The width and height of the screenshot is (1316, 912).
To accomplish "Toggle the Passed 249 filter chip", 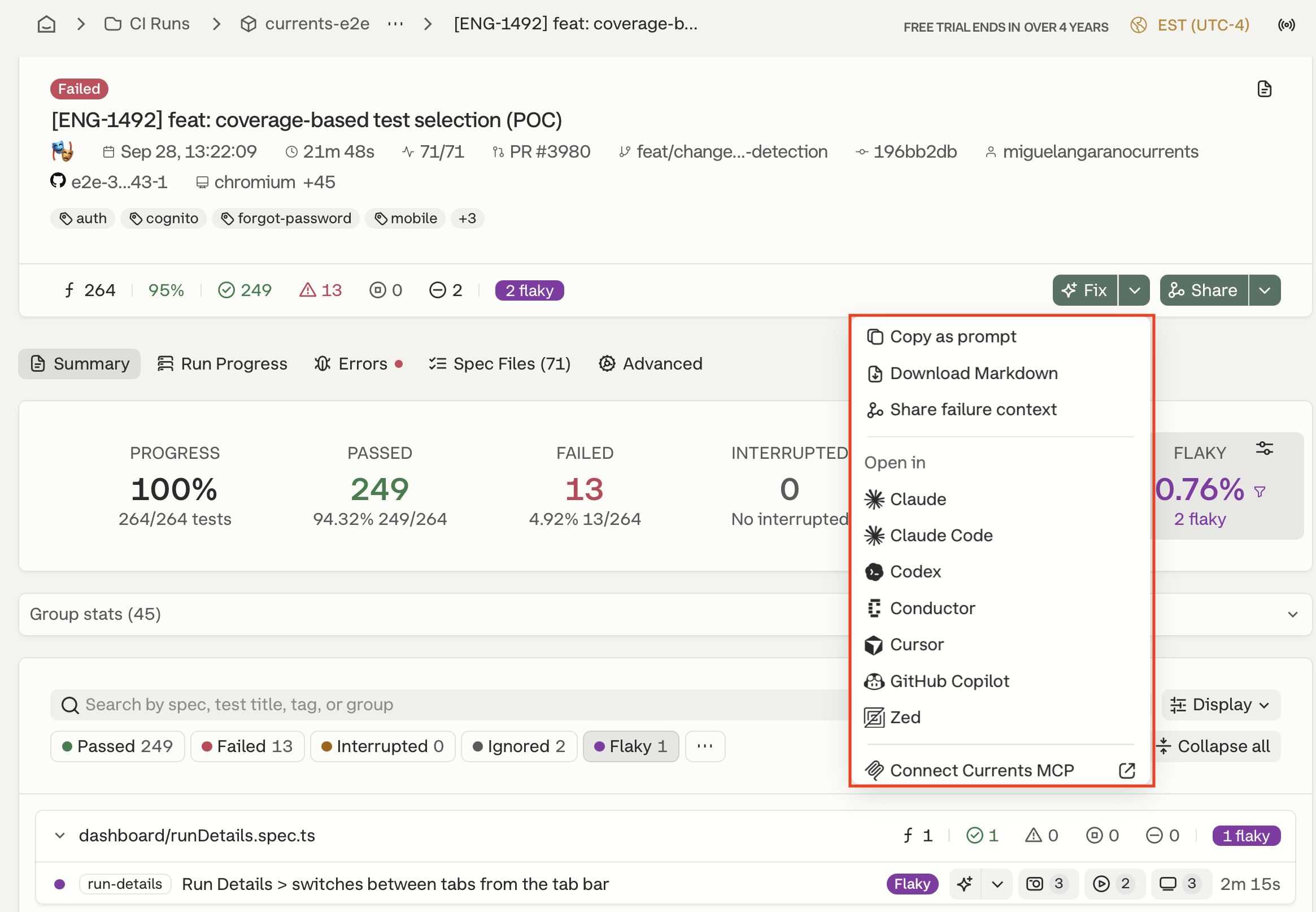I will [x=117, y=746].
